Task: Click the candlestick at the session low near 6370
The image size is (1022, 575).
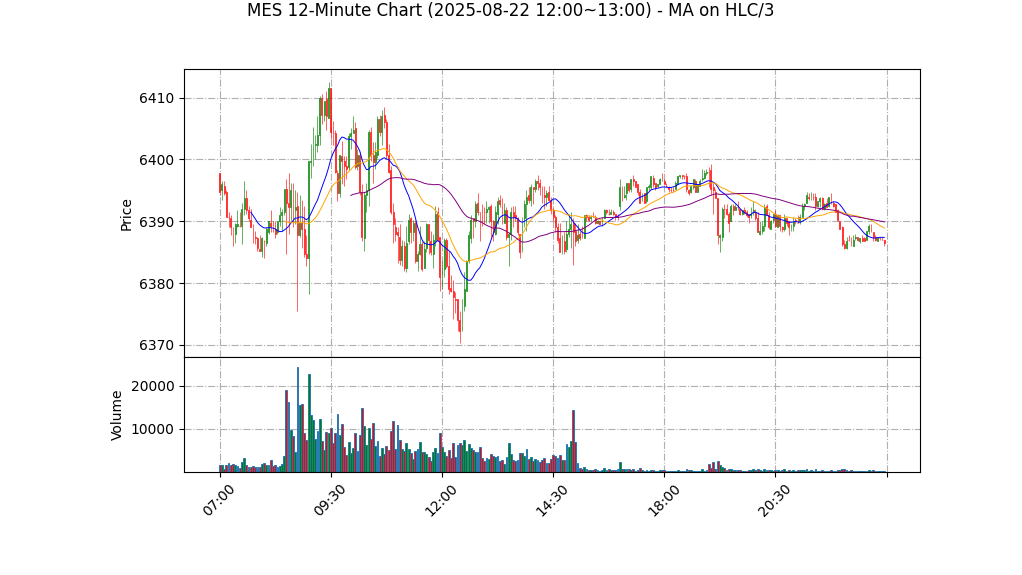Action: click(460, 328)
